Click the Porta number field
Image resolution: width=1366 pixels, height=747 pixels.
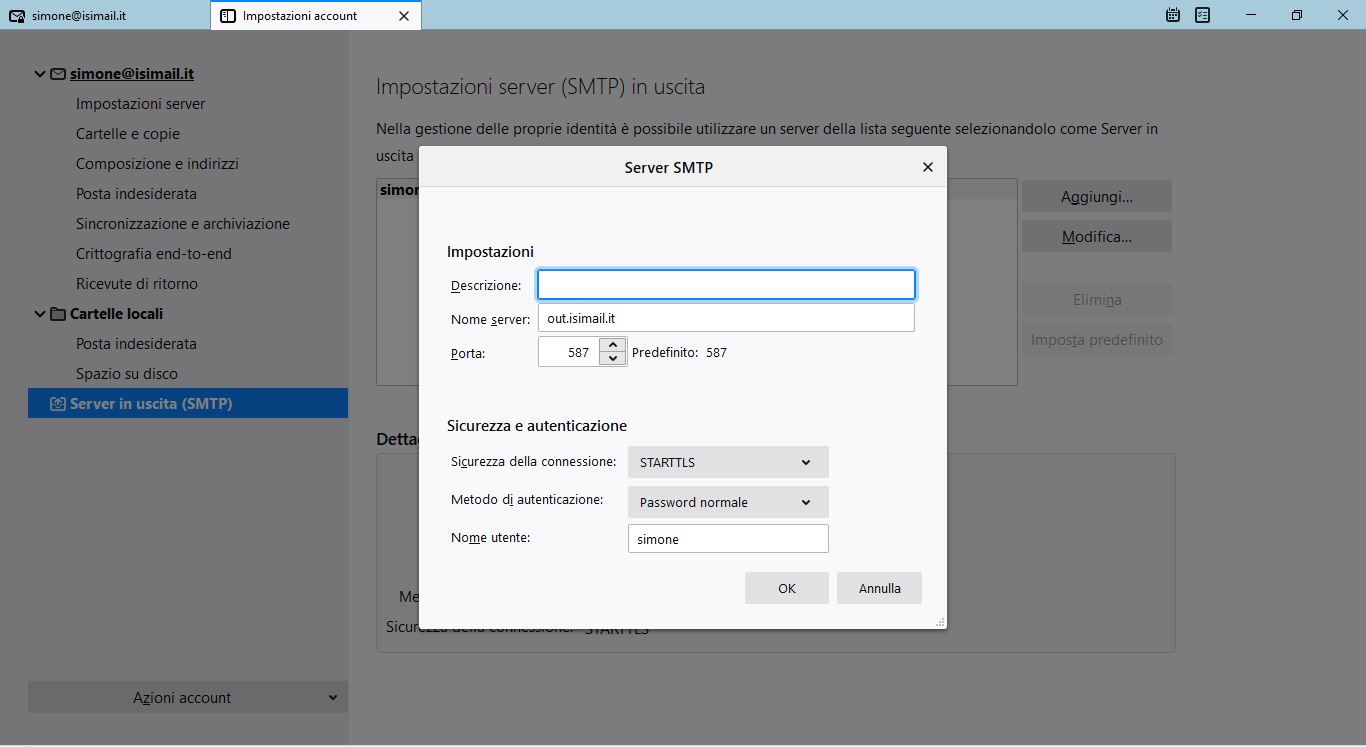[568, 352]
